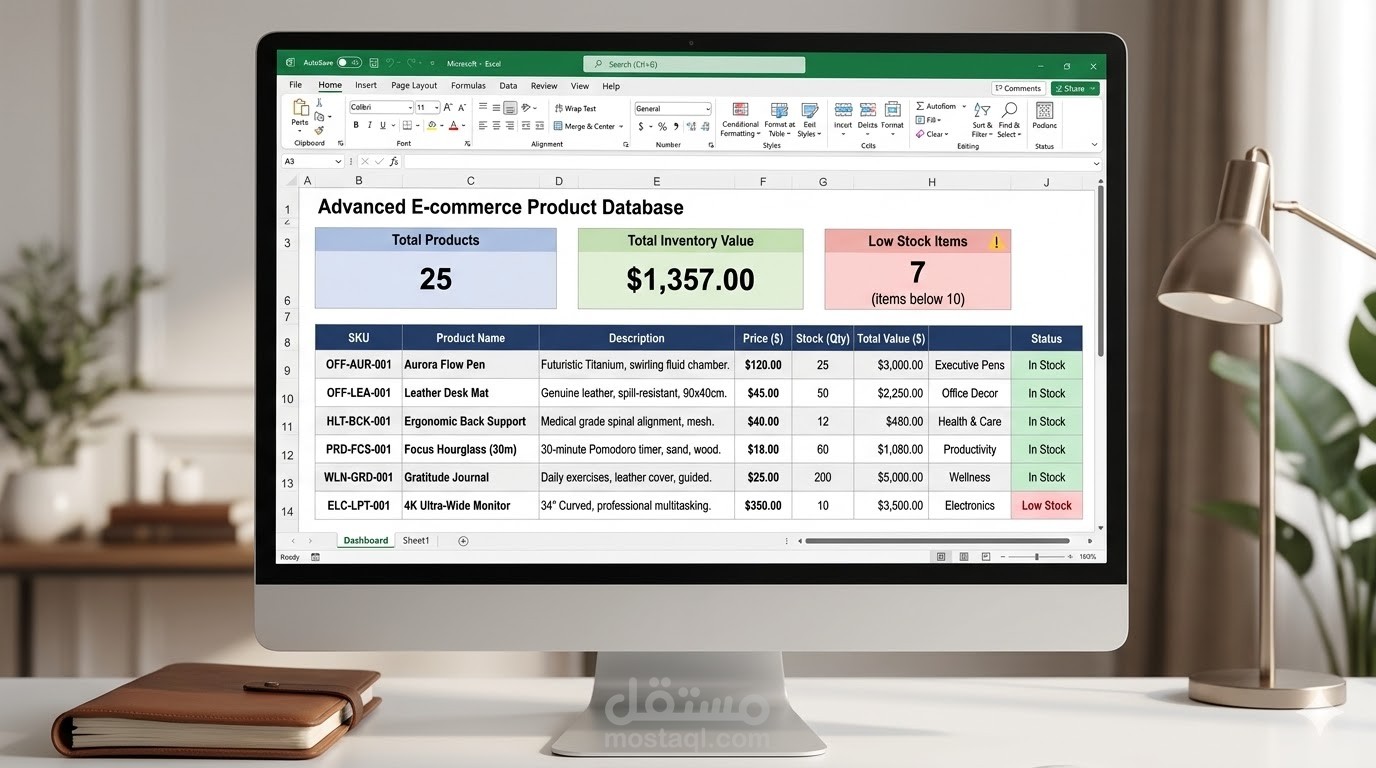
Task: Open the General number format dropdown
Action: click(707, 109)
